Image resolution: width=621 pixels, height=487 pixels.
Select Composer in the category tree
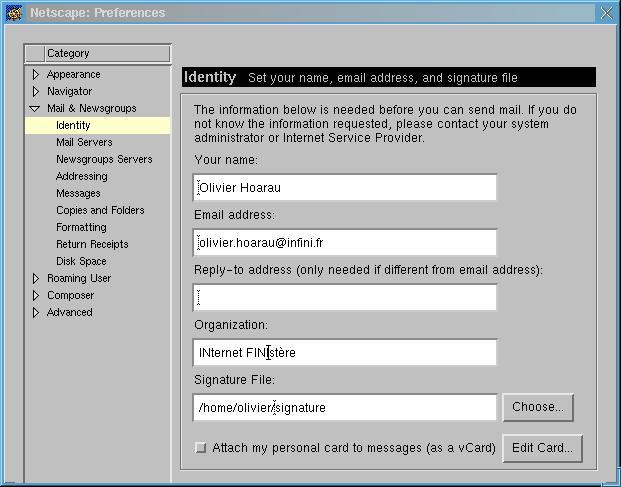pos(70,295)
